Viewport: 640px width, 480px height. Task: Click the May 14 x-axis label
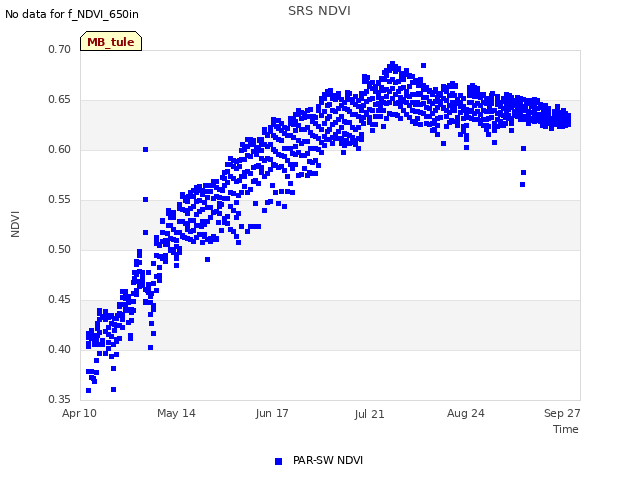coord(176,413)
